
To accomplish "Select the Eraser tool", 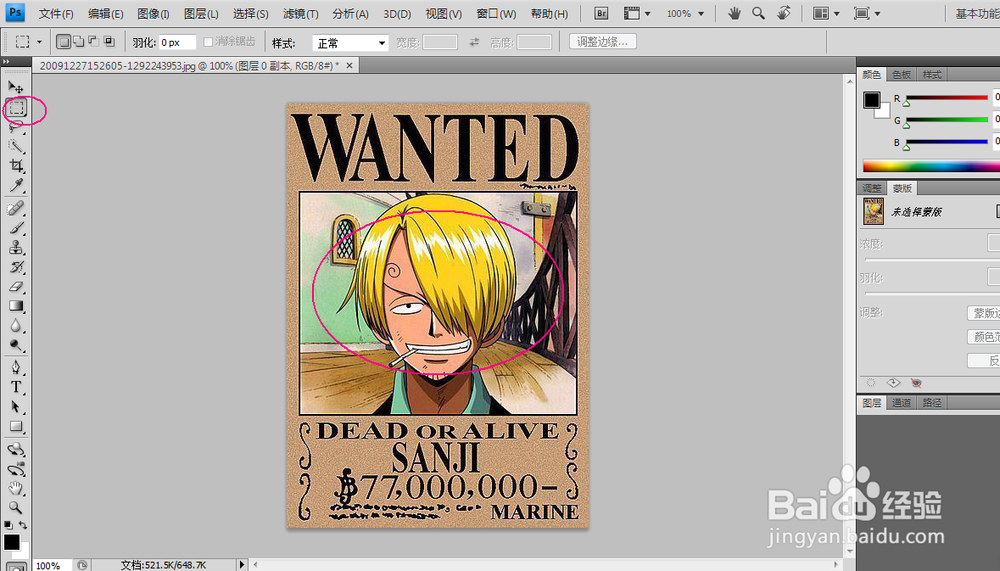I will click(x=16, y=286).
